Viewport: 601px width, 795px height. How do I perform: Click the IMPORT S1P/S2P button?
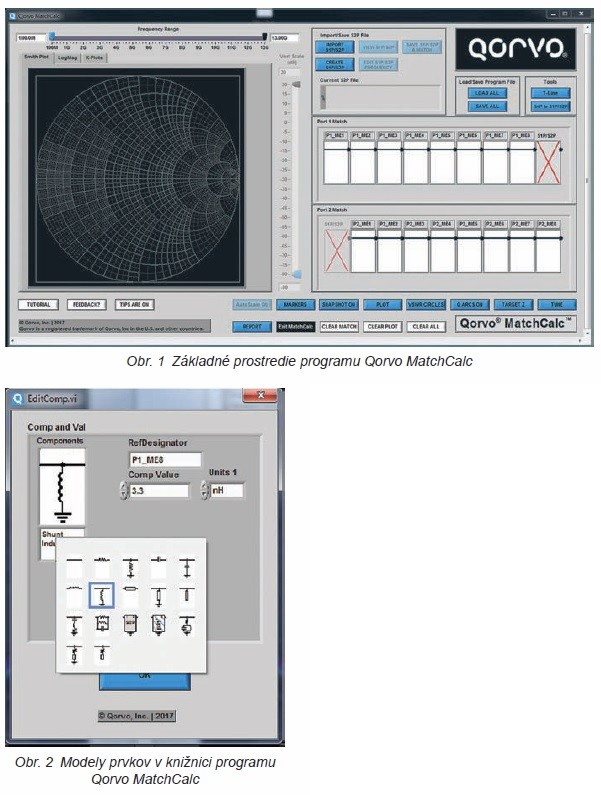coord(335,48)
